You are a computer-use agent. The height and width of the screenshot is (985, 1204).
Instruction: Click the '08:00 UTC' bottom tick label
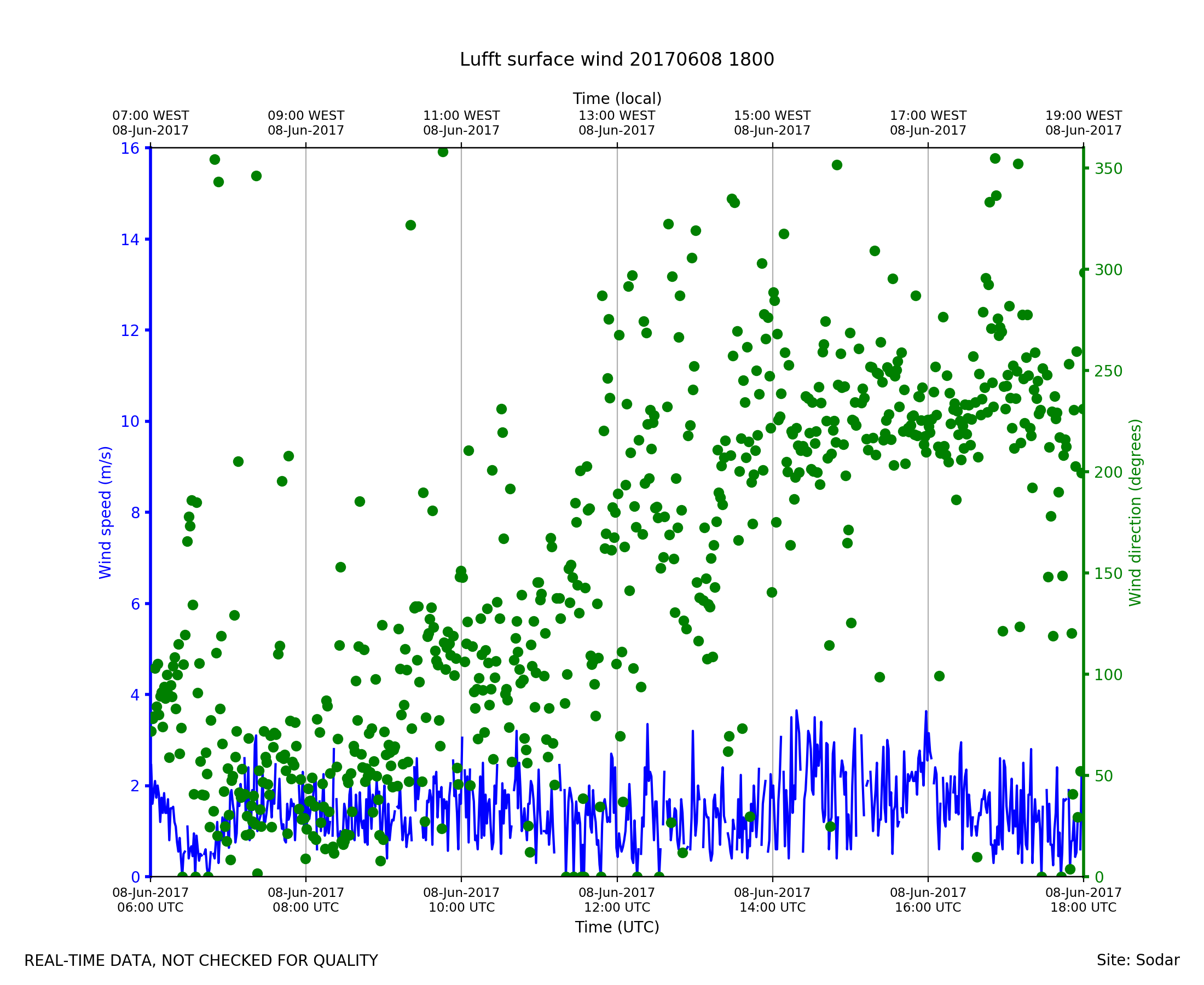[x=306, y=907]
